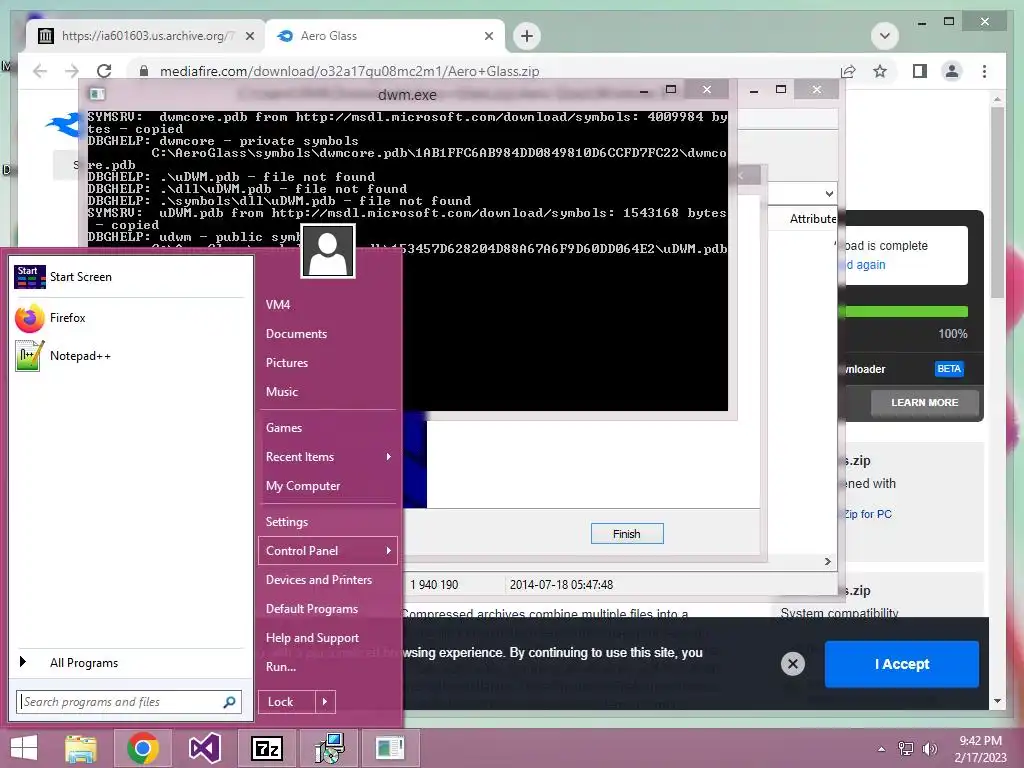
Task: Close the archive.org tab
Action: [x=249, y=36]
